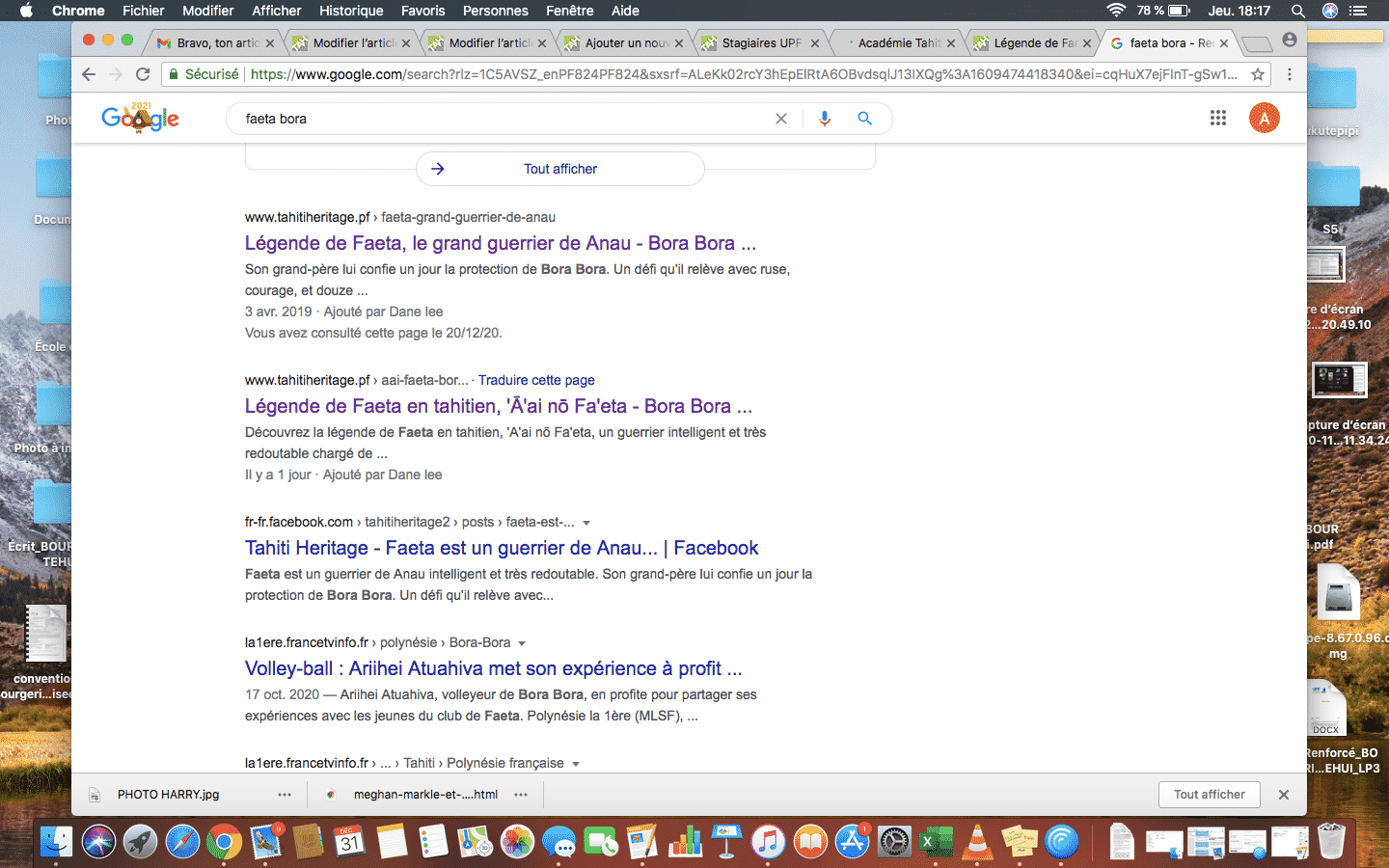Open the Historique menu
1389x868 pixels.
351,11
